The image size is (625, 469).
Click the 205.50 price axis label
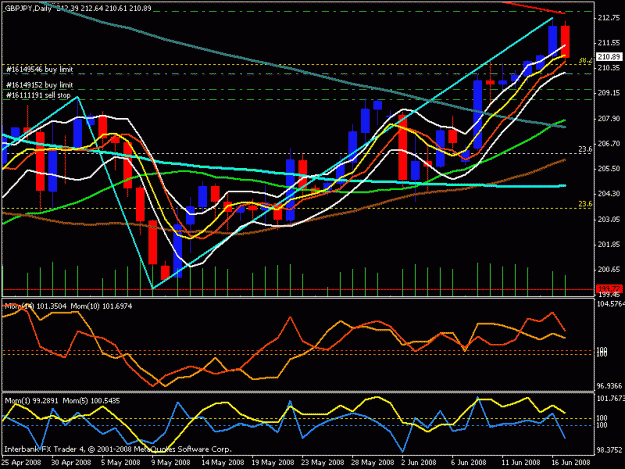click(609, 169)
